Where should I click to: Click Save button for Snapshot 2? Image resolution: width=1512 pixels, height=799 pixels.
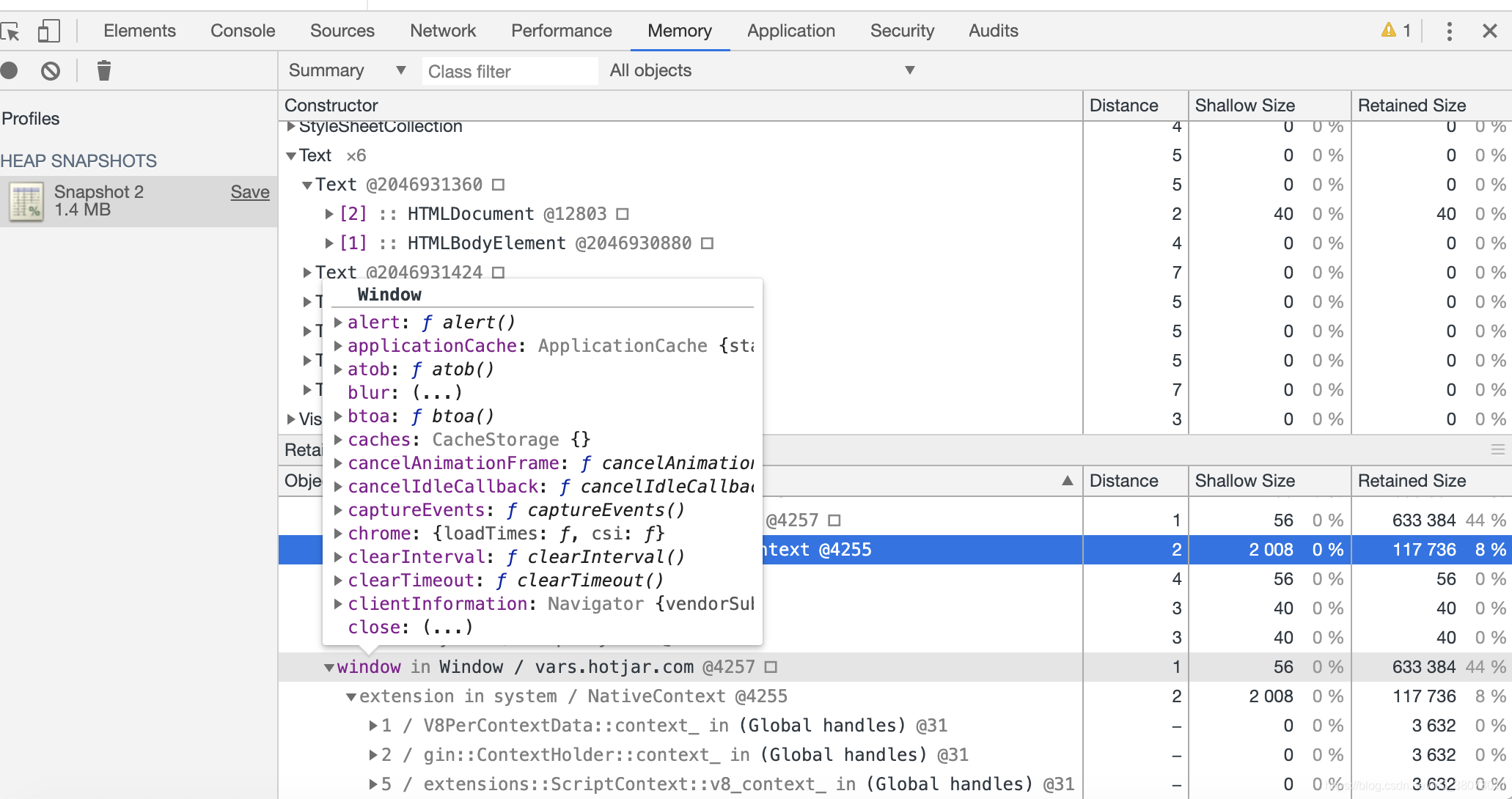(250, 191)
